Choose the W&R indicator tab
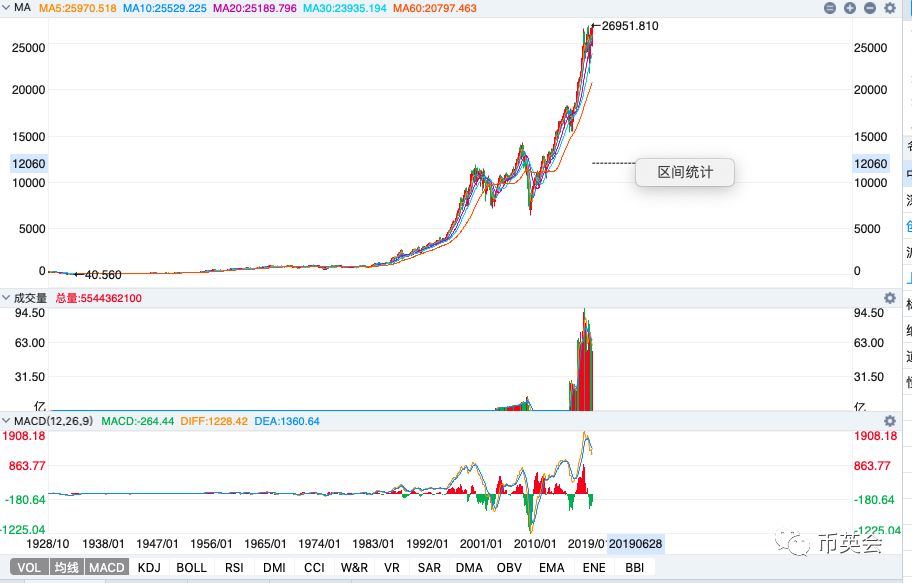The image size is (912, 583). point(354,567)
